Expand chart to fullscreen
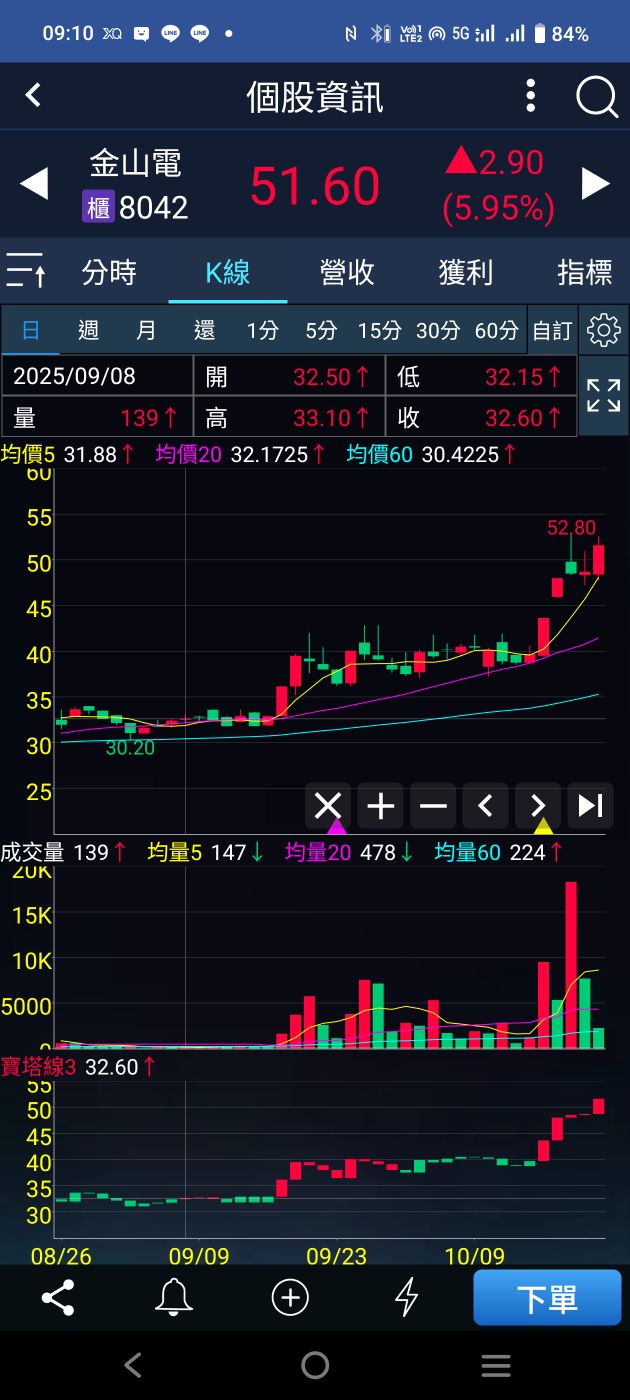 [603, 396]
